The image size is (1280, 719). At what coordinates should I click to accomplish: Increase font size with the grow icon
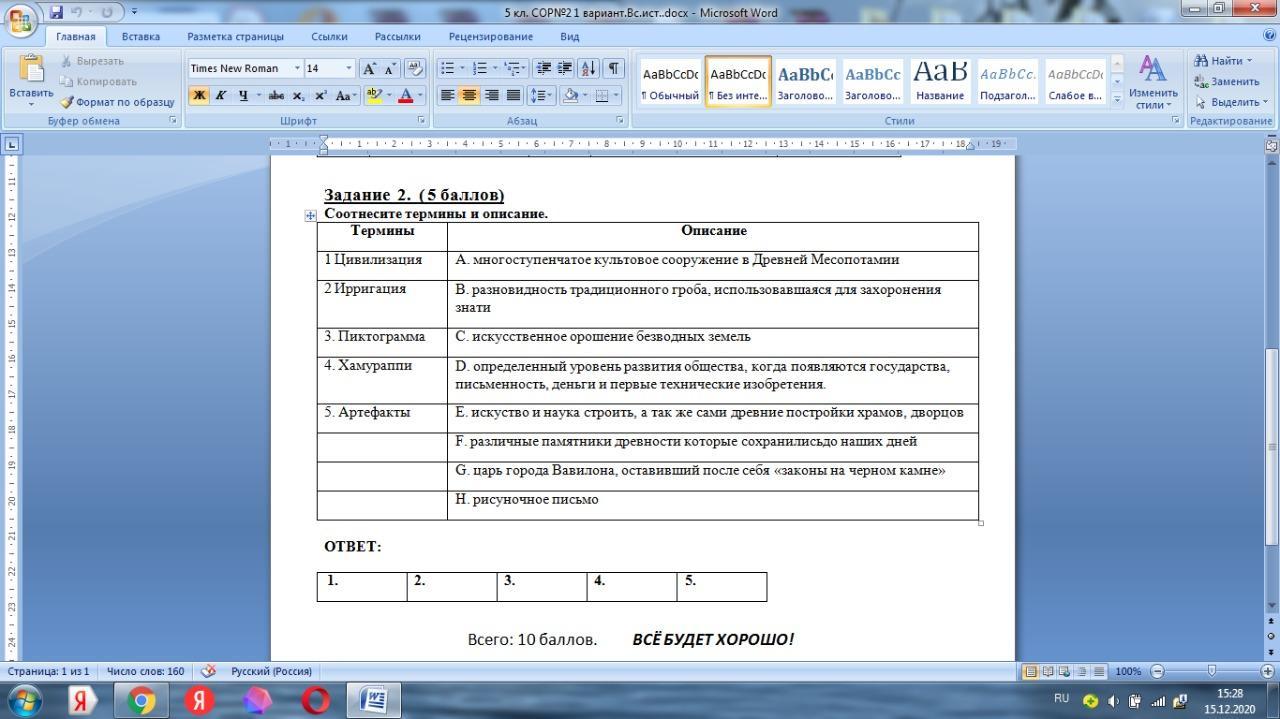[x=369, y=68]
